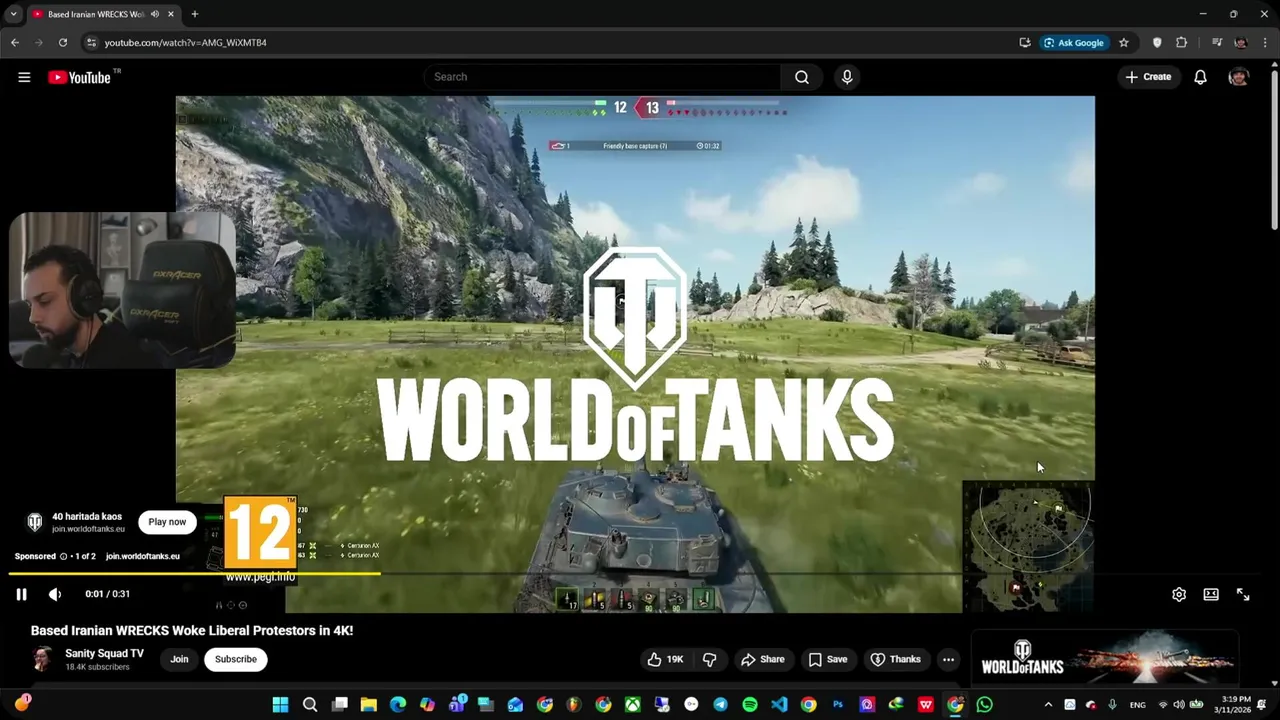
Task: Open Photoshop from the taskbar
Action: click(838, 705)
